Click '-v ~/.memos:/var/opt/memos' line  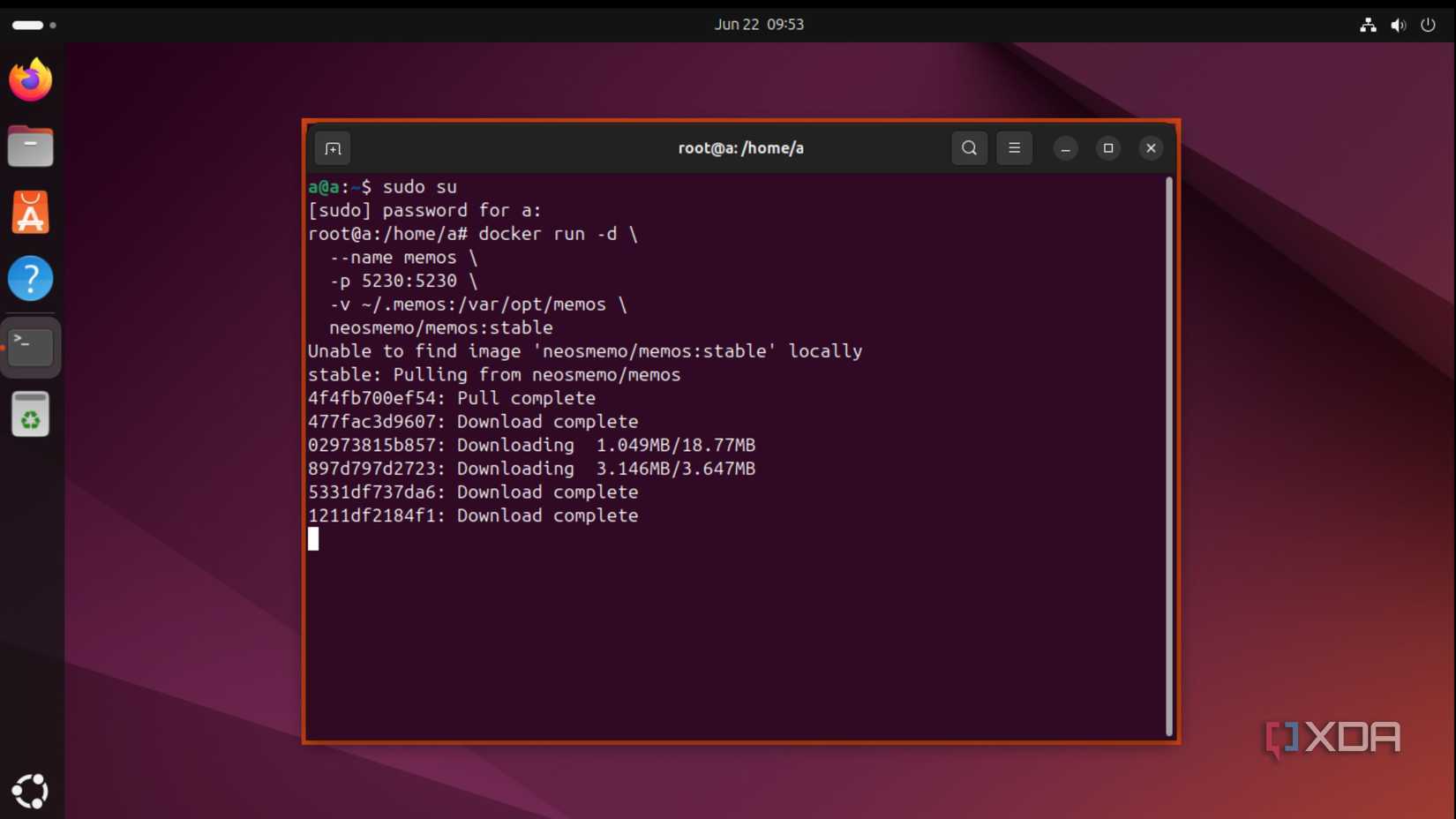click(477, 304)
